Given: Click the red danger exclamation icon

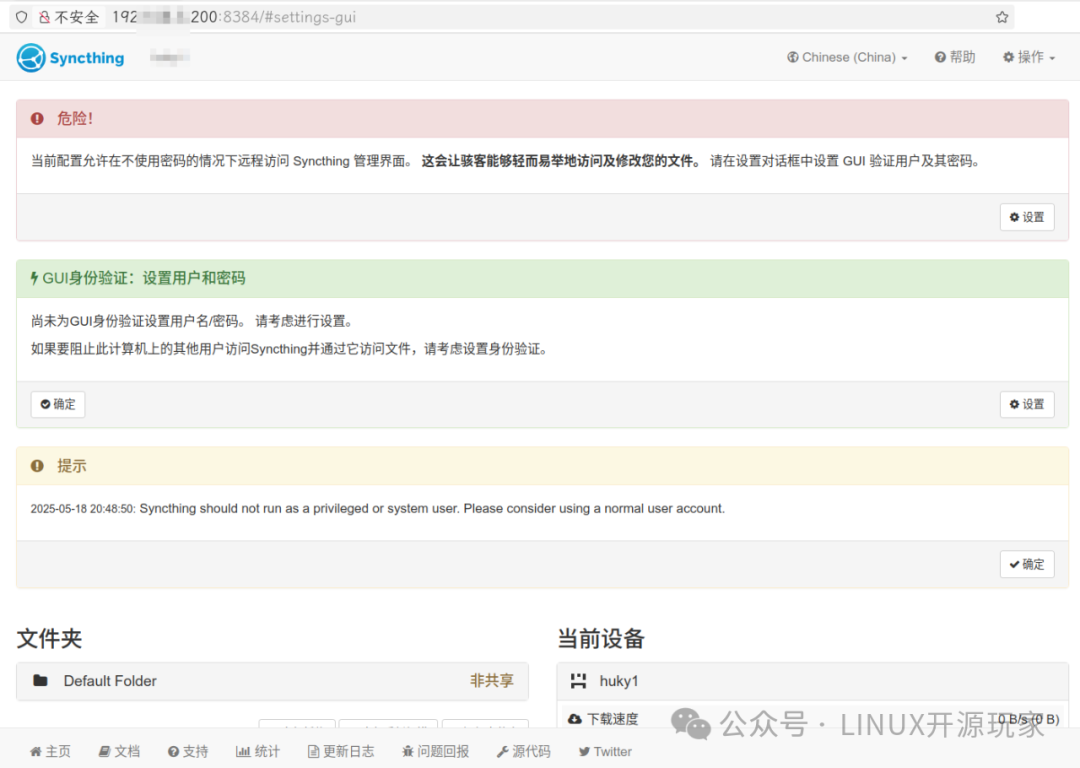Looking at the screenshot, I should point(37,118).
